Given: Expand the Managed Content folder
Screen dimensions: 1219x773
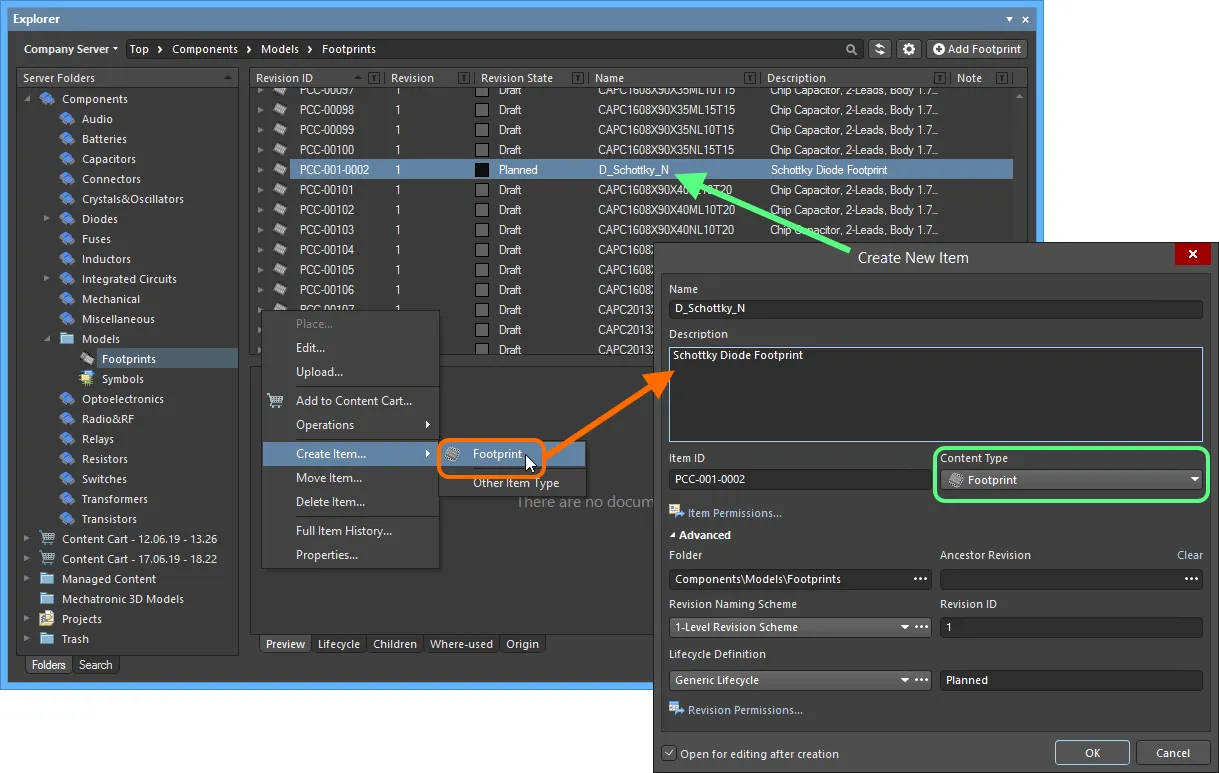Looking at the screenshot, I should click(26, 579).
